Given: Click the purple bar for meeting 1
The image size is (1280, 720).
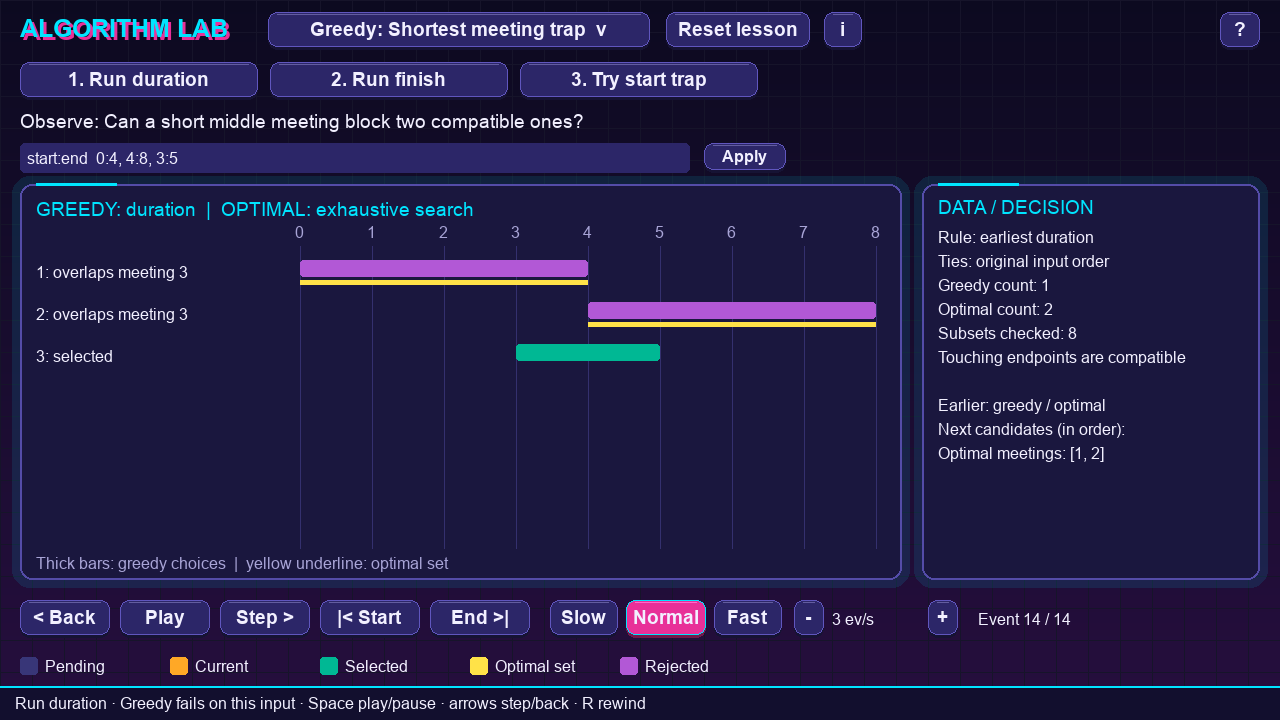Looking at the screenshot, I should [444, 268].
